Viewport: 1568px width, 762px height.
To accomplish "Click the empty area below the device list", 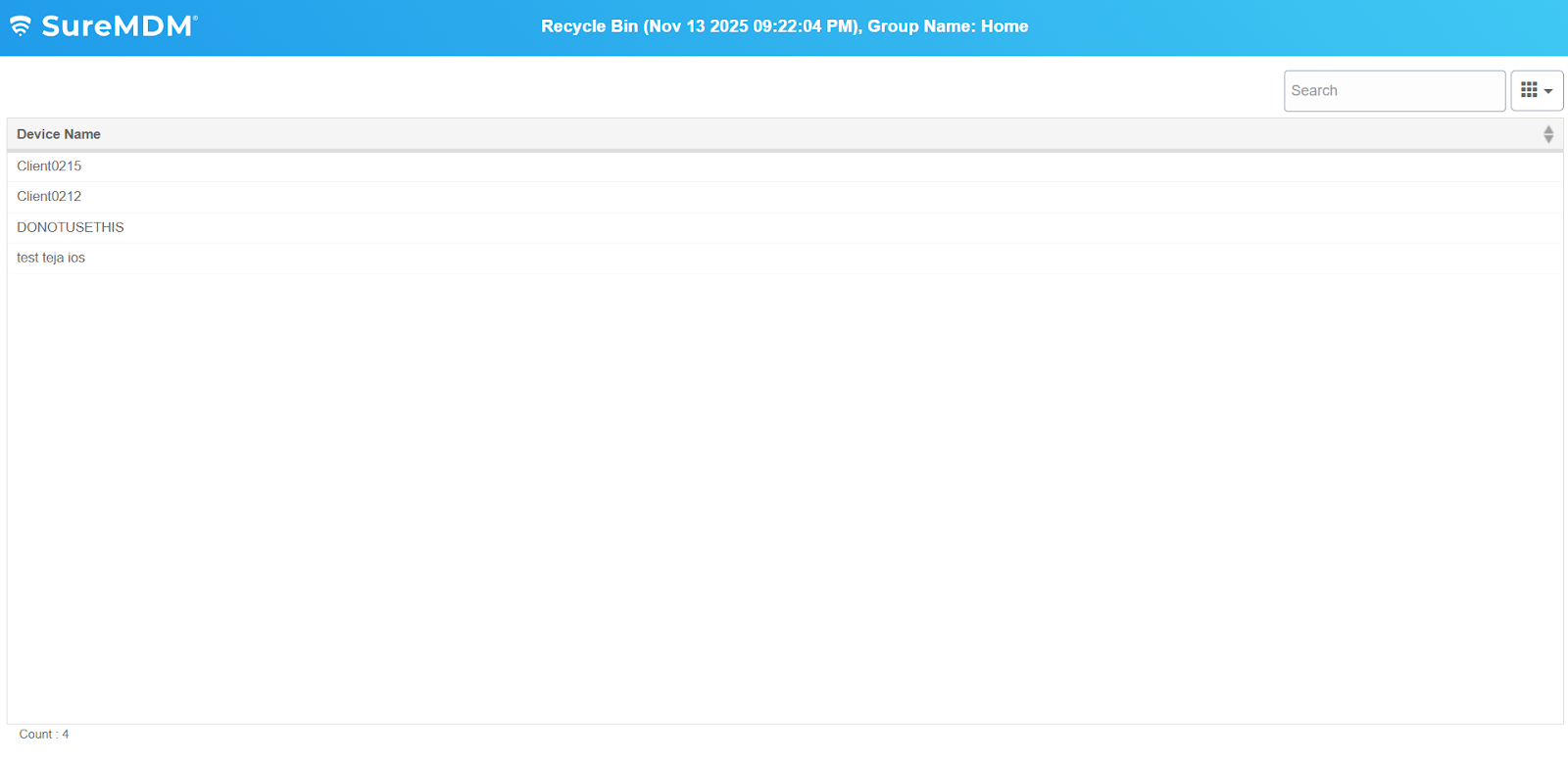I will pyautogui.click(x=784, y=490).
